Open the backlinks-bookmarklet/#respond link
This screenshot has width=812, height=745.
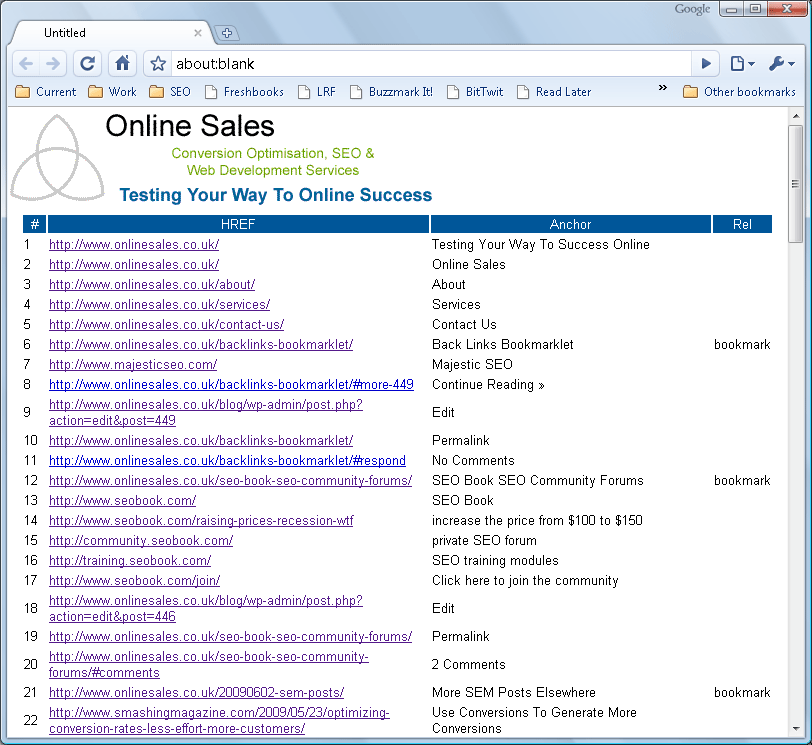click(x=227, y=461)
